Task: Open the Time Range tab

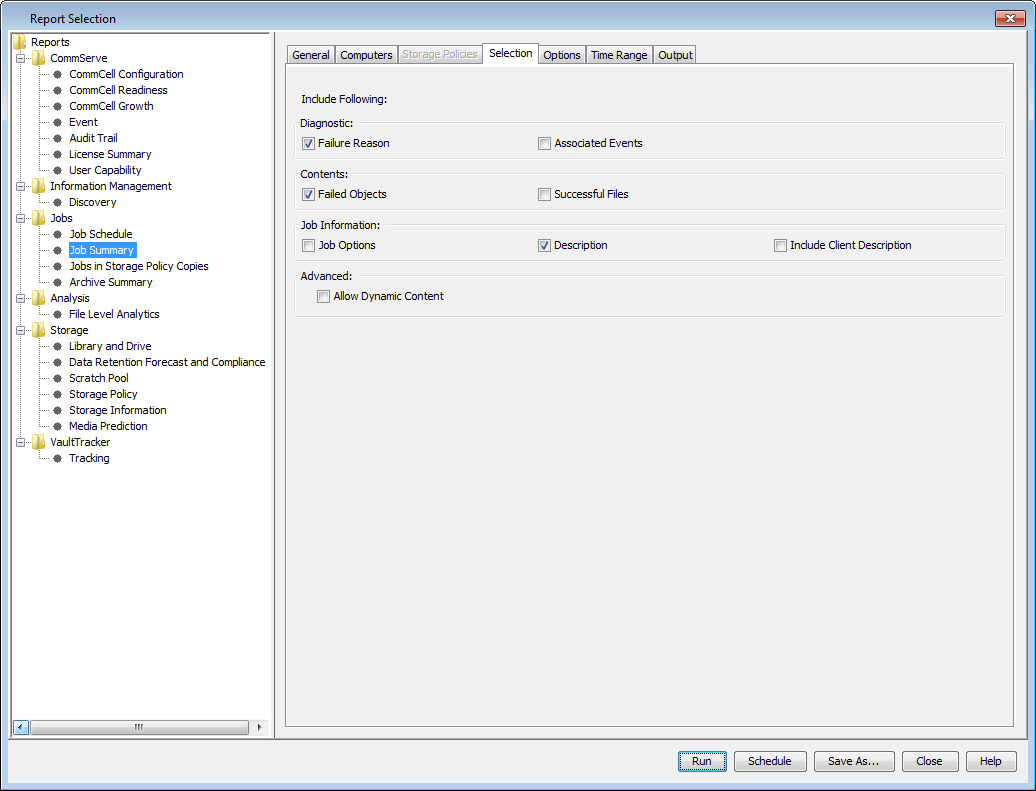Action: 619,55
